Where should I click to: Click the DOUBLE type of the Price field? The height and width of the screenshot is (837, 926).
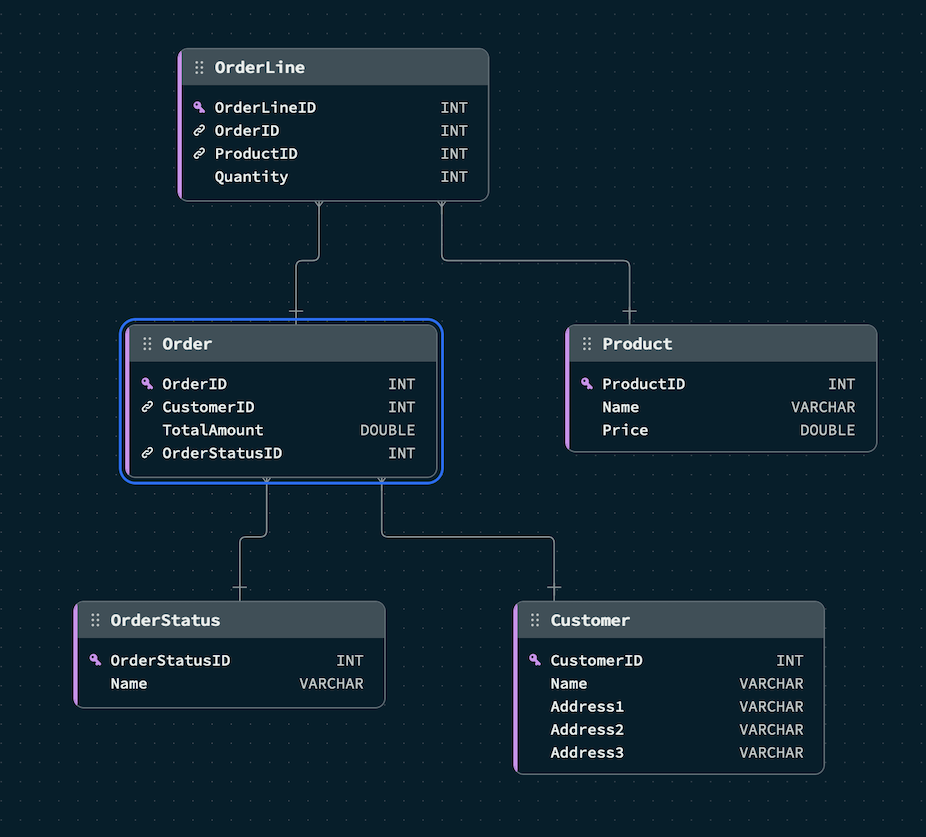click(827, 430)
